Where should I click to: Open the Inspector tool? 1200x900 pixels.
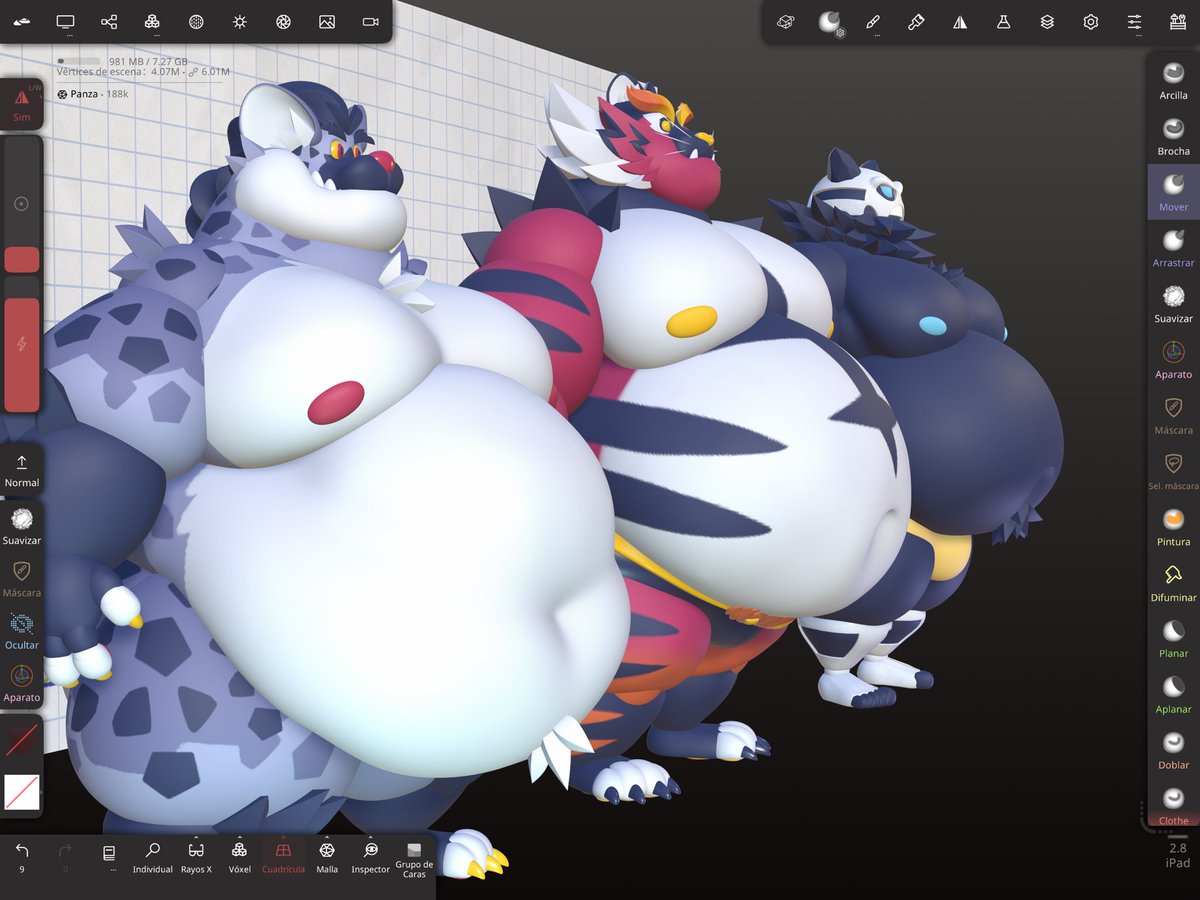[x=371, y=857]
